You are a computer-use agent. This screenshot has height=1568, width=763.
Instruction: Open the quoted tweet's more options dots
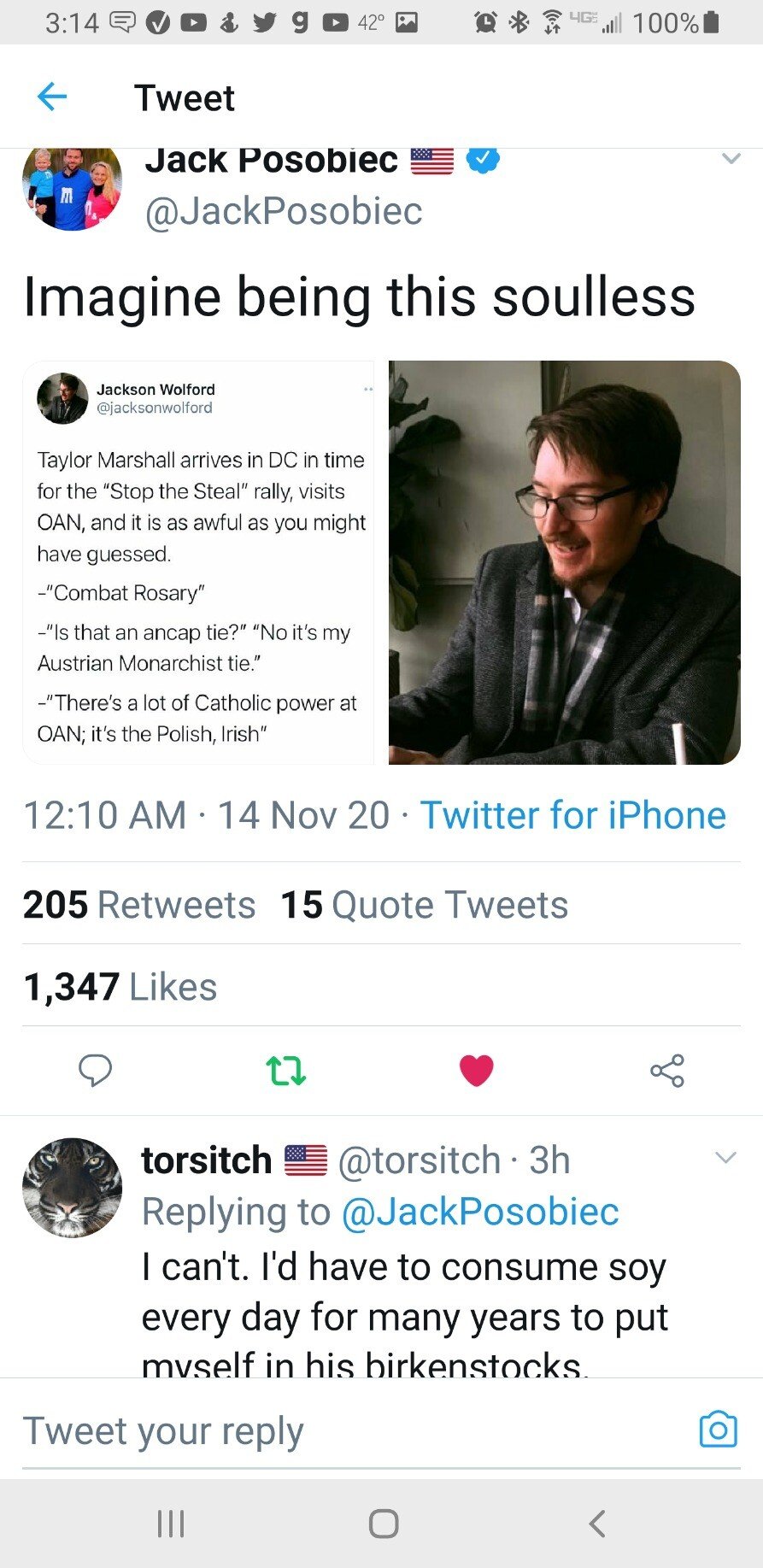point(367,390)
